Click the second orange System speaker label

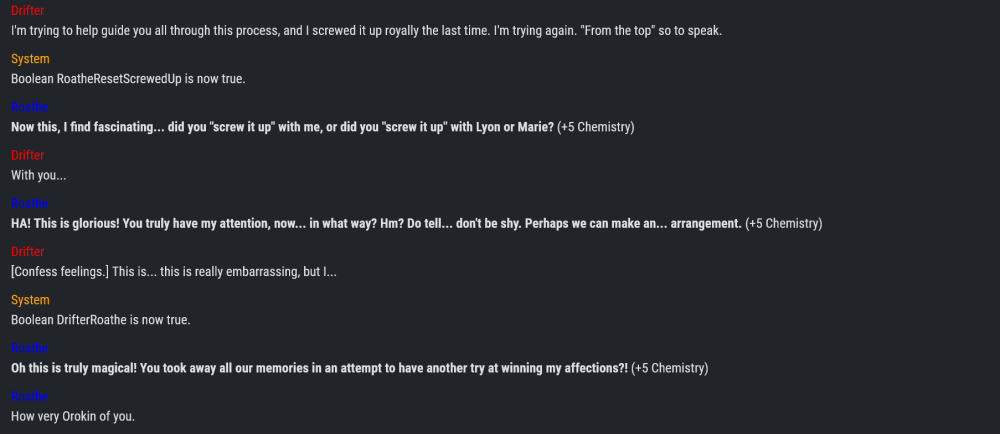pyautogui.click(x=30, y=300)
